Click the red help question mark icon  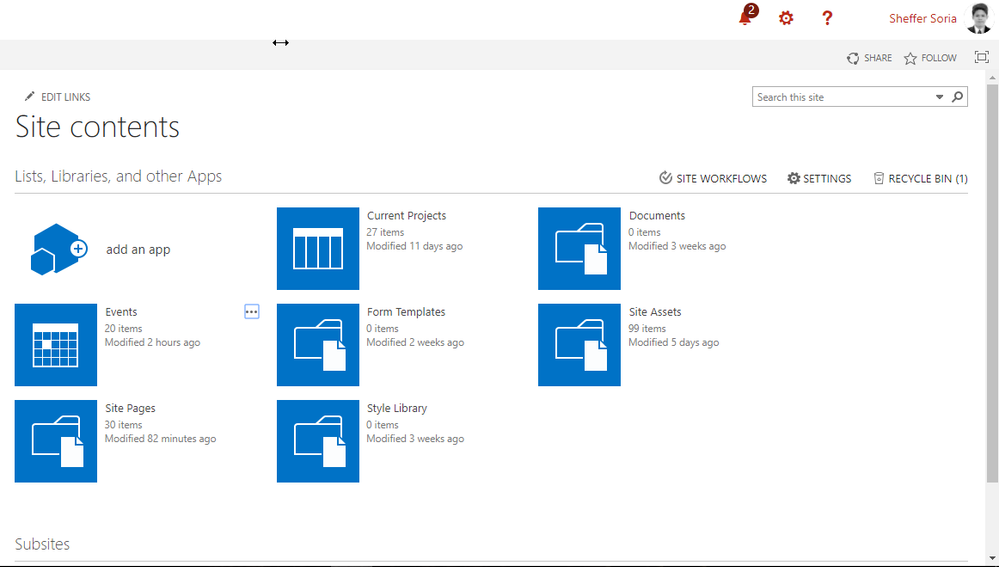[827, 18]
